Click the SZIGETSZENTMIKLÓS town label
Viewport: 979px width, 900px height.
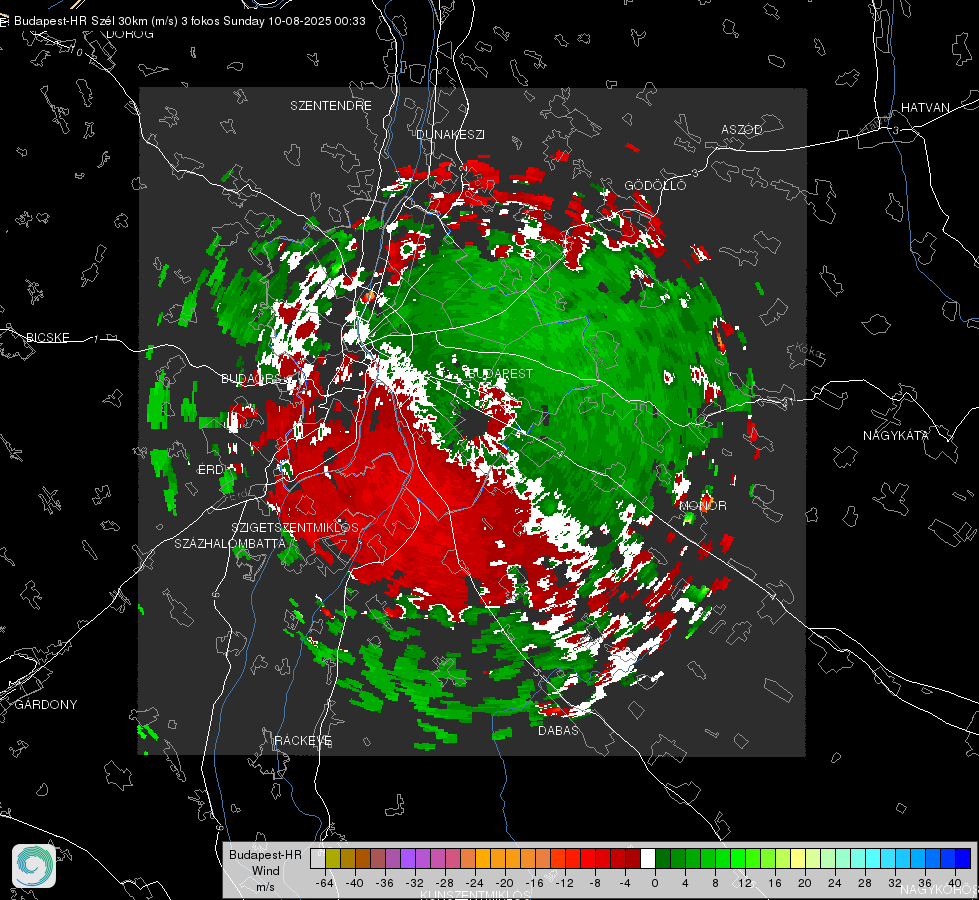click(x=295, y=528)
